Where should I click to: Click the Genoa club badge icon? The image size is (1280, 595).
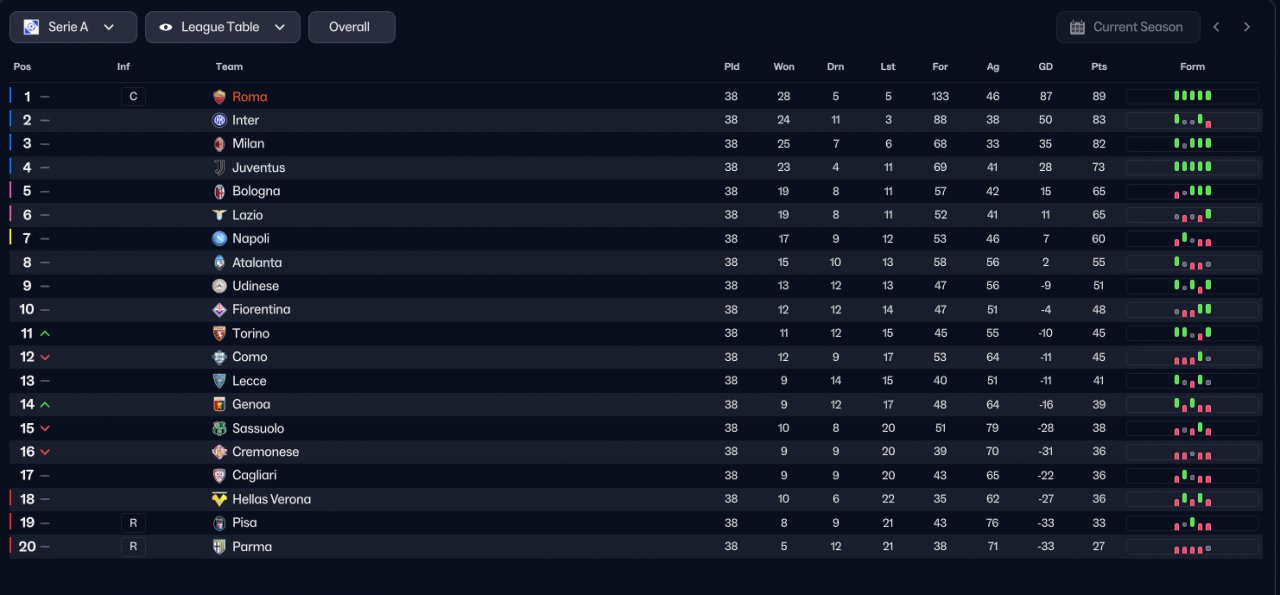click(x=220, y=405)
